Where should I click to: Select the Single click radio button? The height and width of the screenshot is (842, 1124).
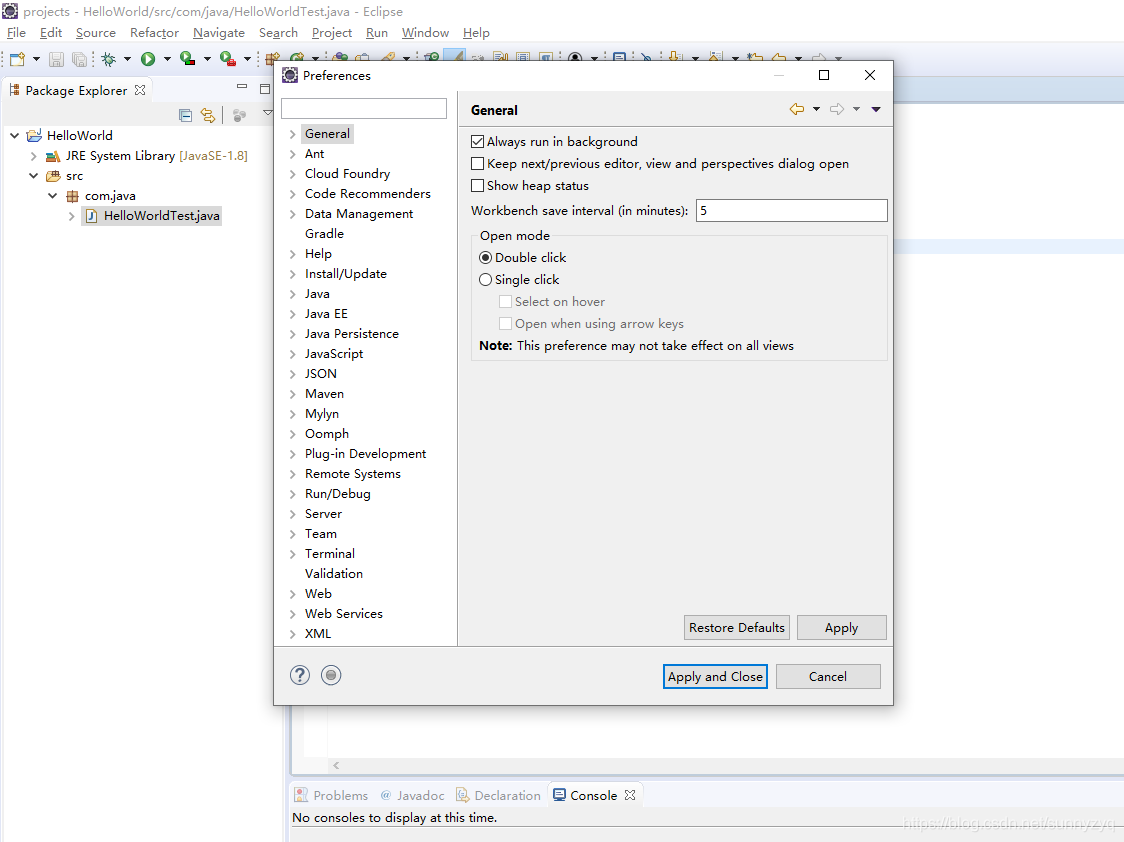(485, 279)
